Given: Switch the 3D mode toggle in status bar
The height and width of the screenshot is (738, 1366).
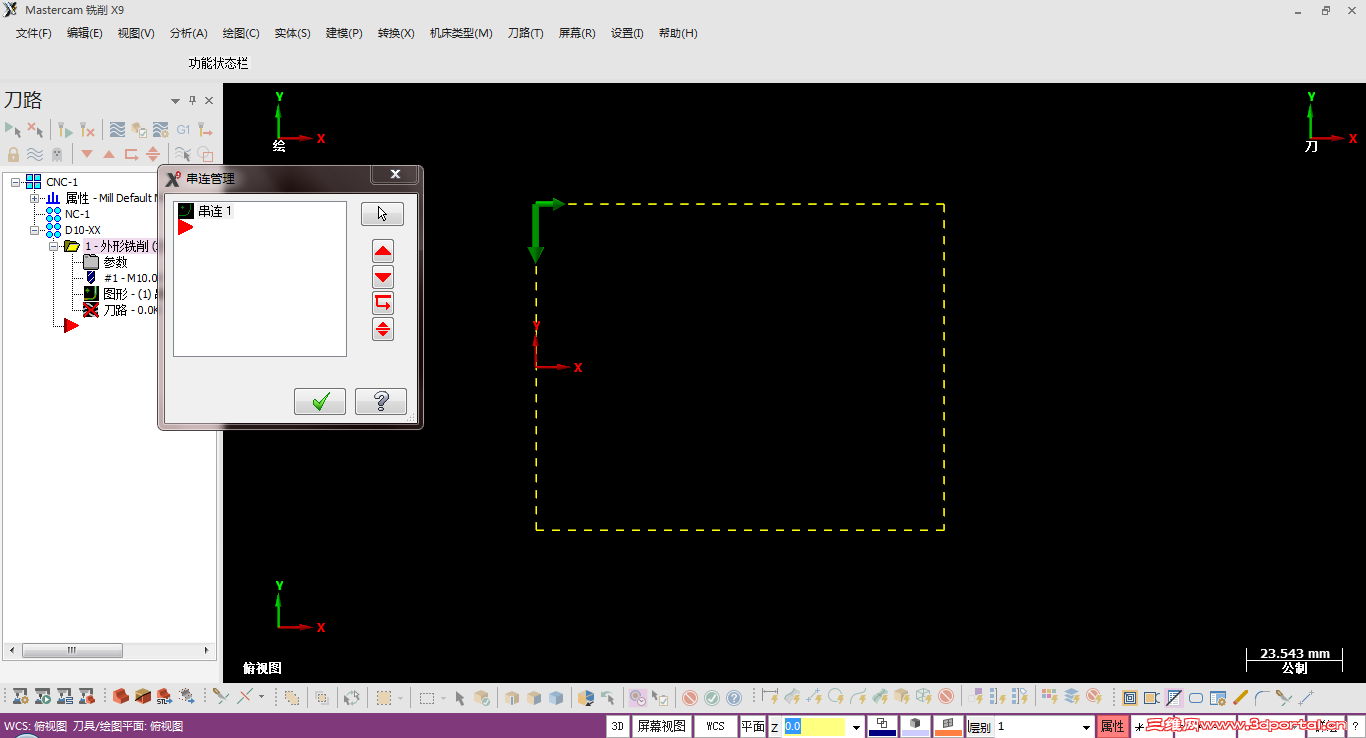Looking at the screenshot, I should (617, 726).
